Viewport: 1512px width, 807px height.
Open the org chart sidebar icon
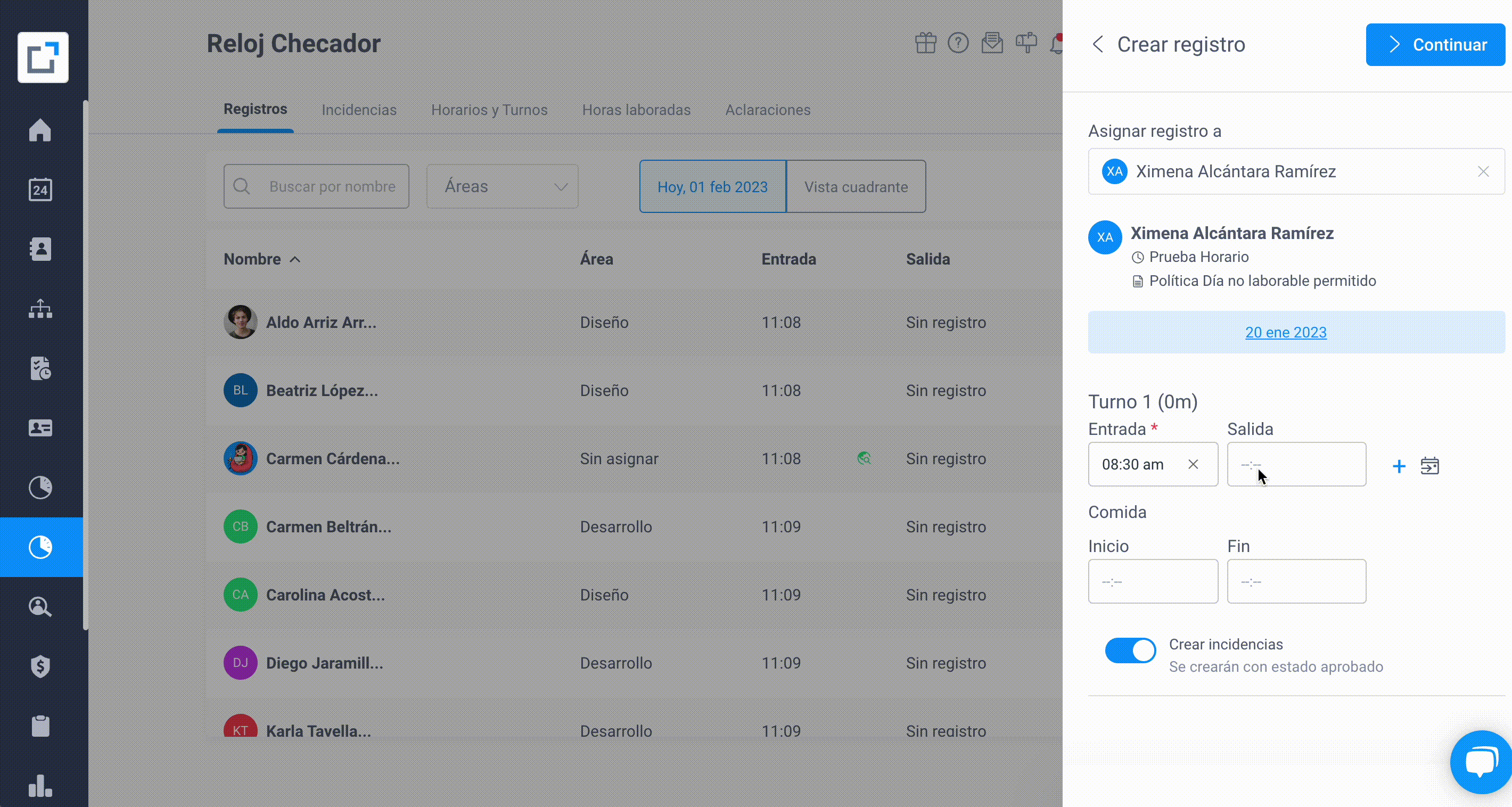[x=40, y=309]
